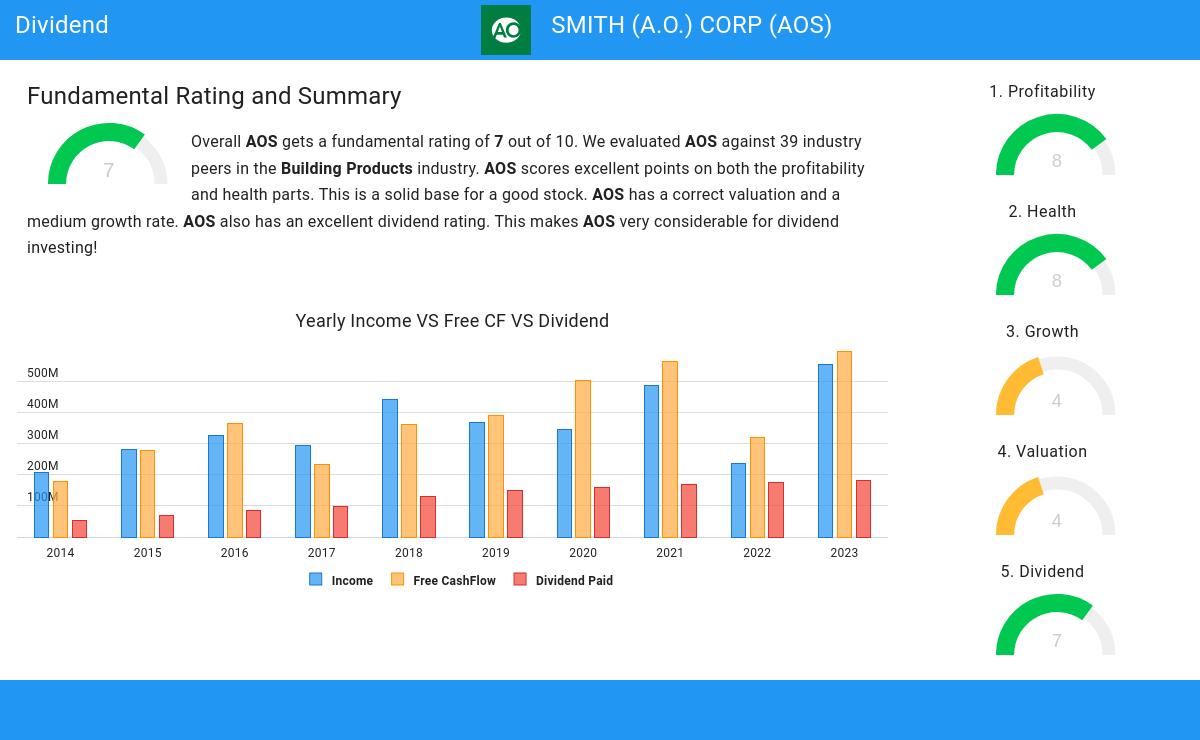
Task: Click the 2021 Free CashFlow orange bar
Action: click(x=670, y=450)
